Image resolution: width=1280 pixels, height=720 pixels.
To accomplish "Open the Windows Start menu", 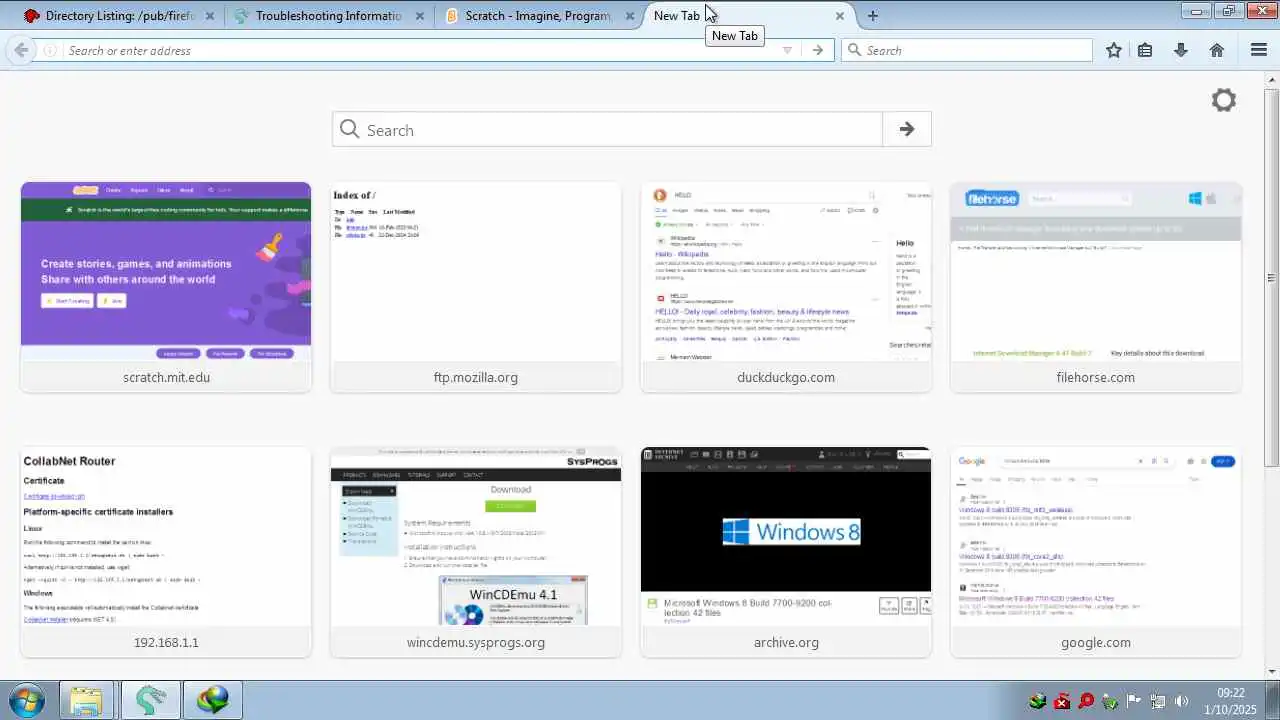I will point(27,701).
